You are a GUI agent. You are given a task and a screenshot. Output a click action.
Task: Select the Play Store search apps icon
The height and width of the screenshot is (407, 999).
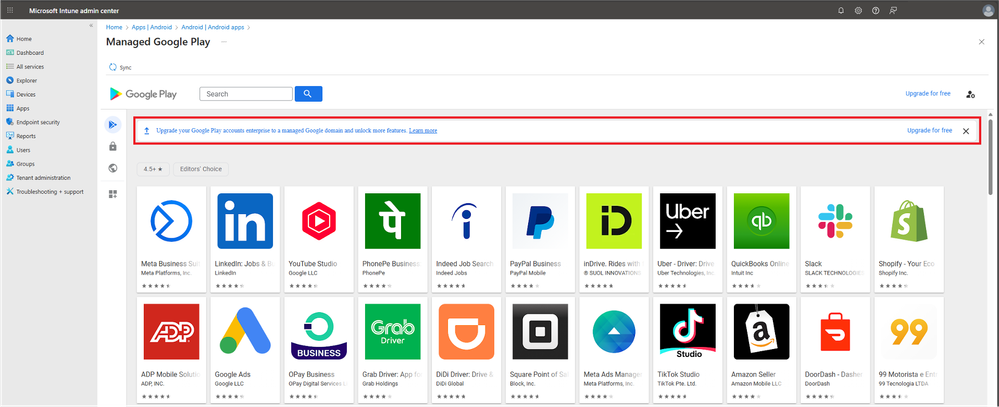click(x=113, y=125)
